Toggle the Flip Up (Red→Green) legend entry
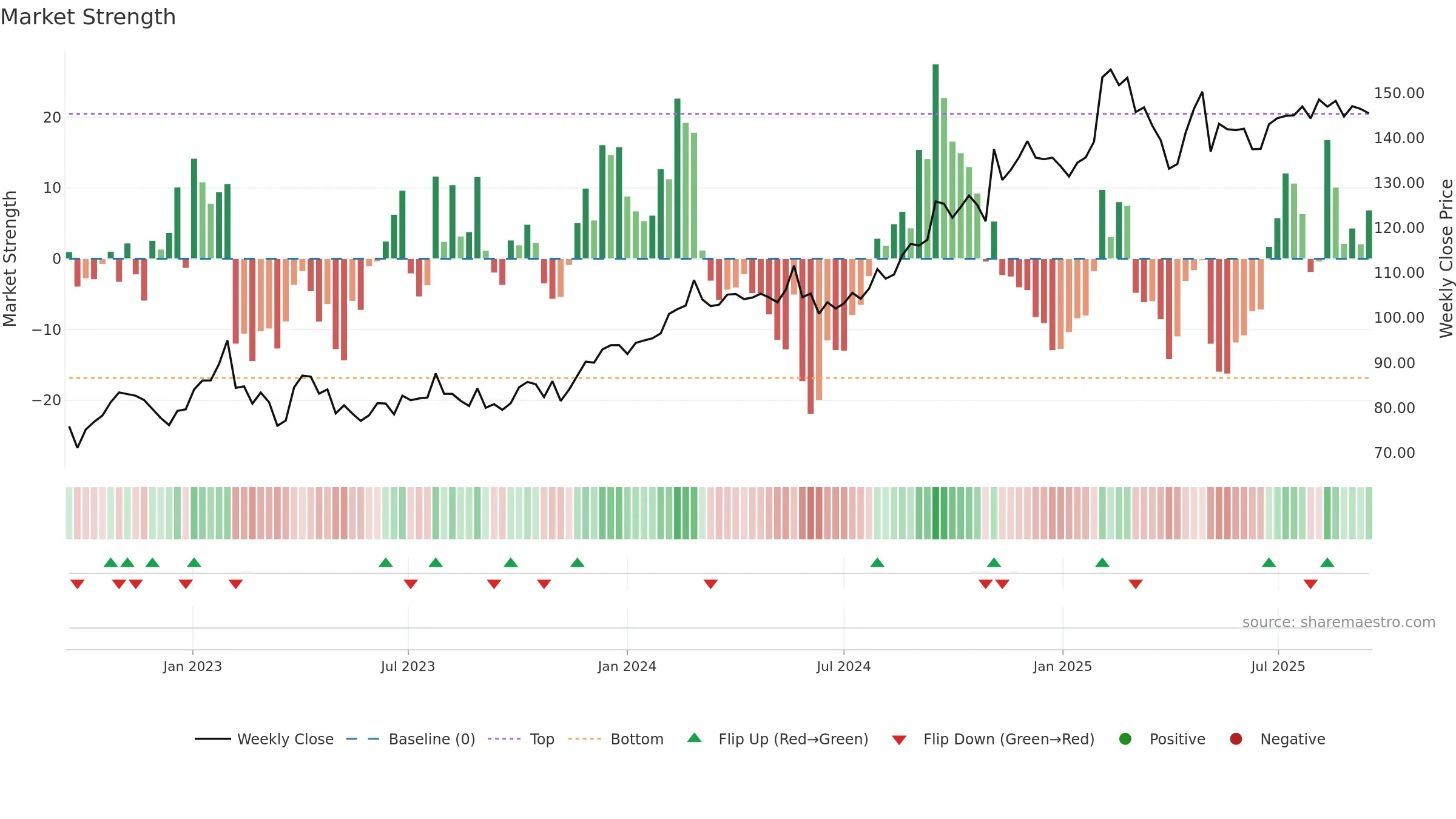Viewport: 1456px width, 819px height. (x=778, y=739)
